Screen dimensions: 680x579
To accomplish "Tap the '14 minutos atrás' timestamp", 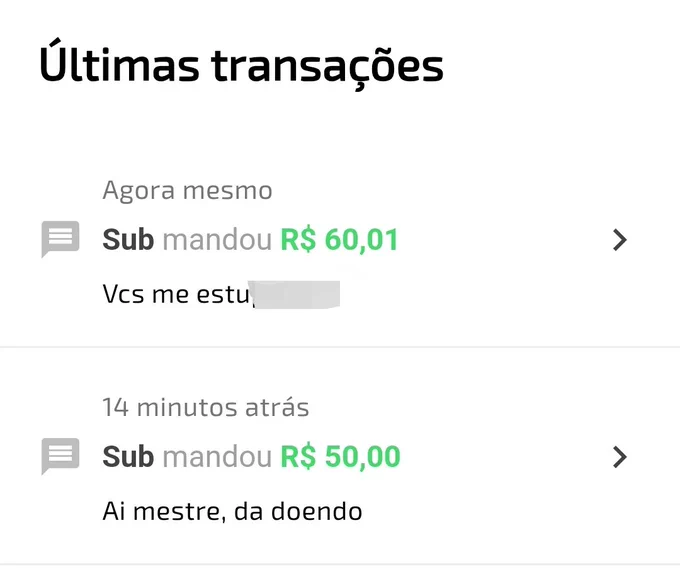I will click(x=206, y=407).
